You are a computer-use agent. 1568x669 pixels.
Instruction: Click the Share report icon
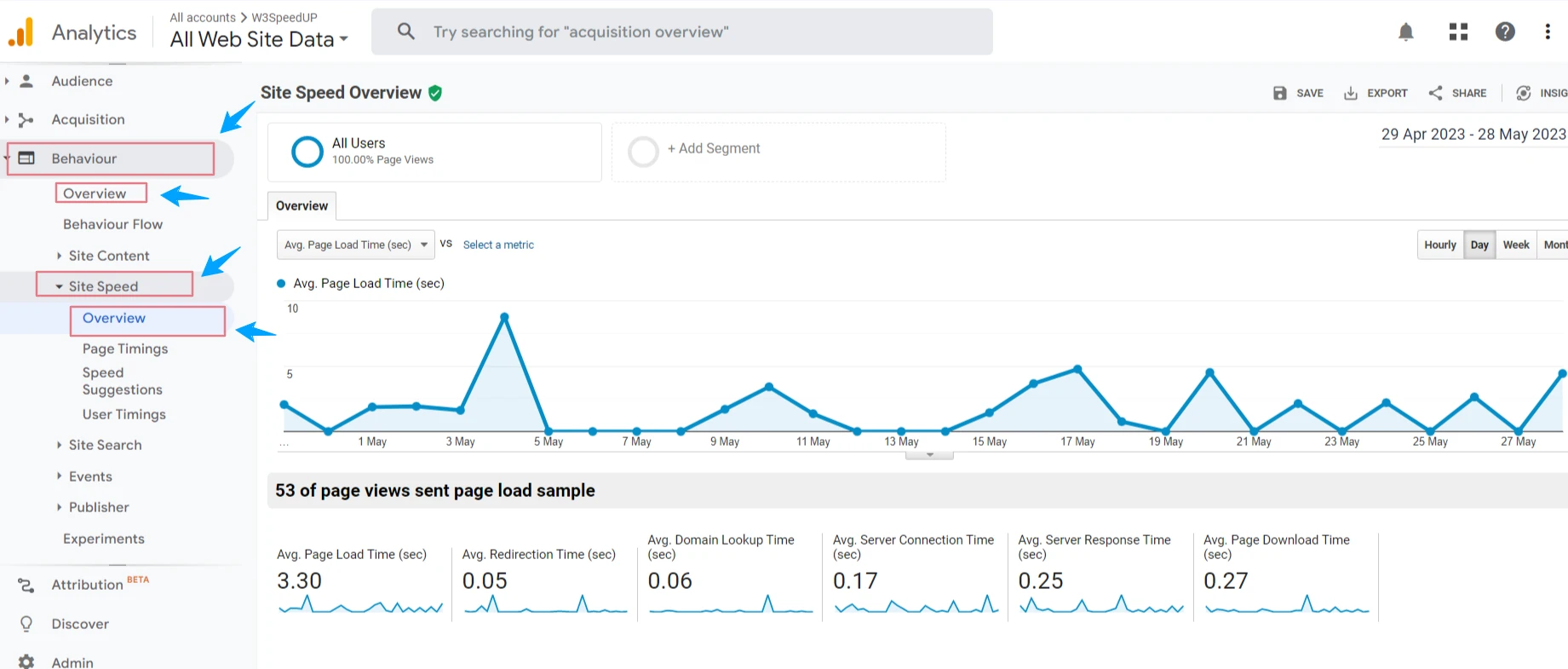(x=1436, y=93)
